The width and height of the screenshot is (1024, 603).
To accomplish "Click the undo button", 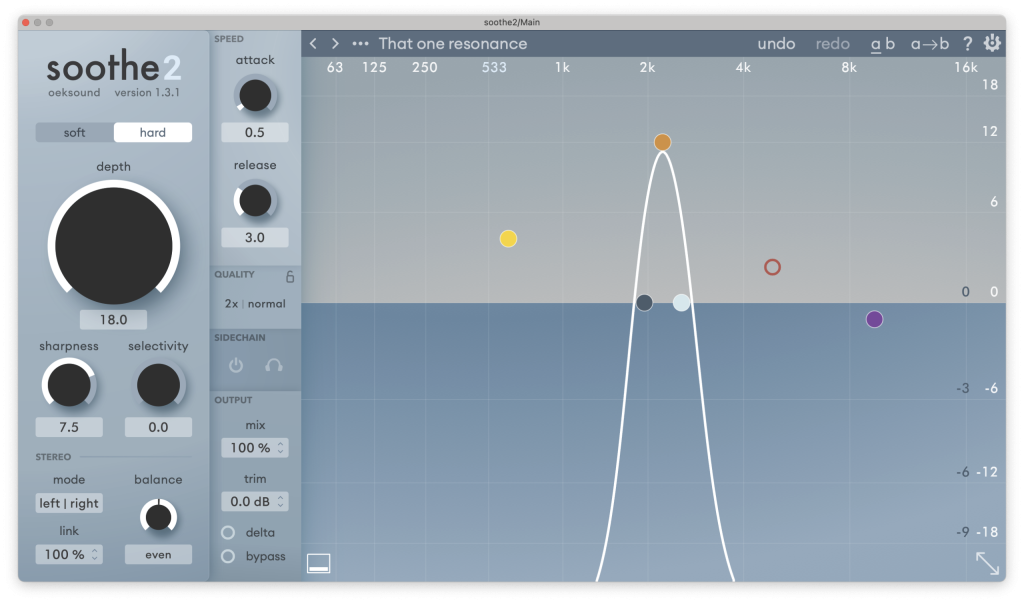I will pos(776,44).
